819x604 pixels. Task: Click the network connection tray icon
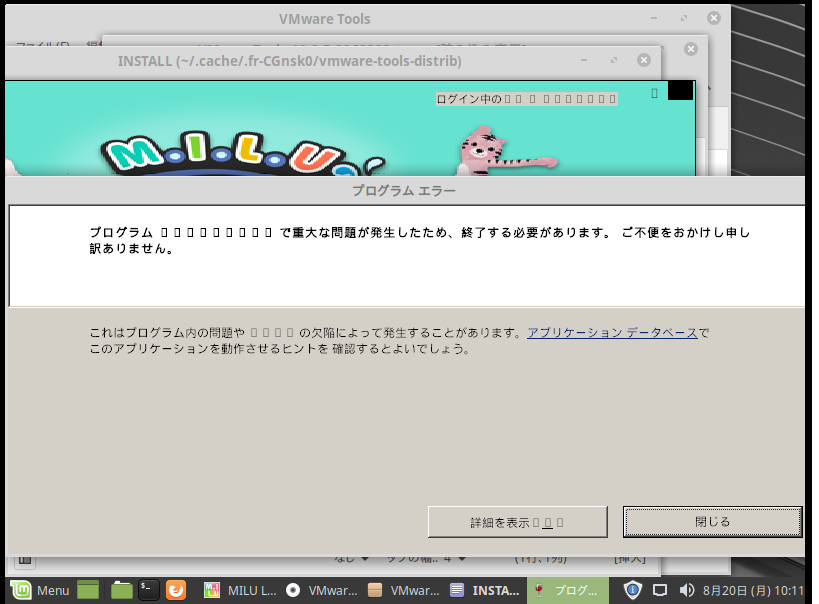660,590
